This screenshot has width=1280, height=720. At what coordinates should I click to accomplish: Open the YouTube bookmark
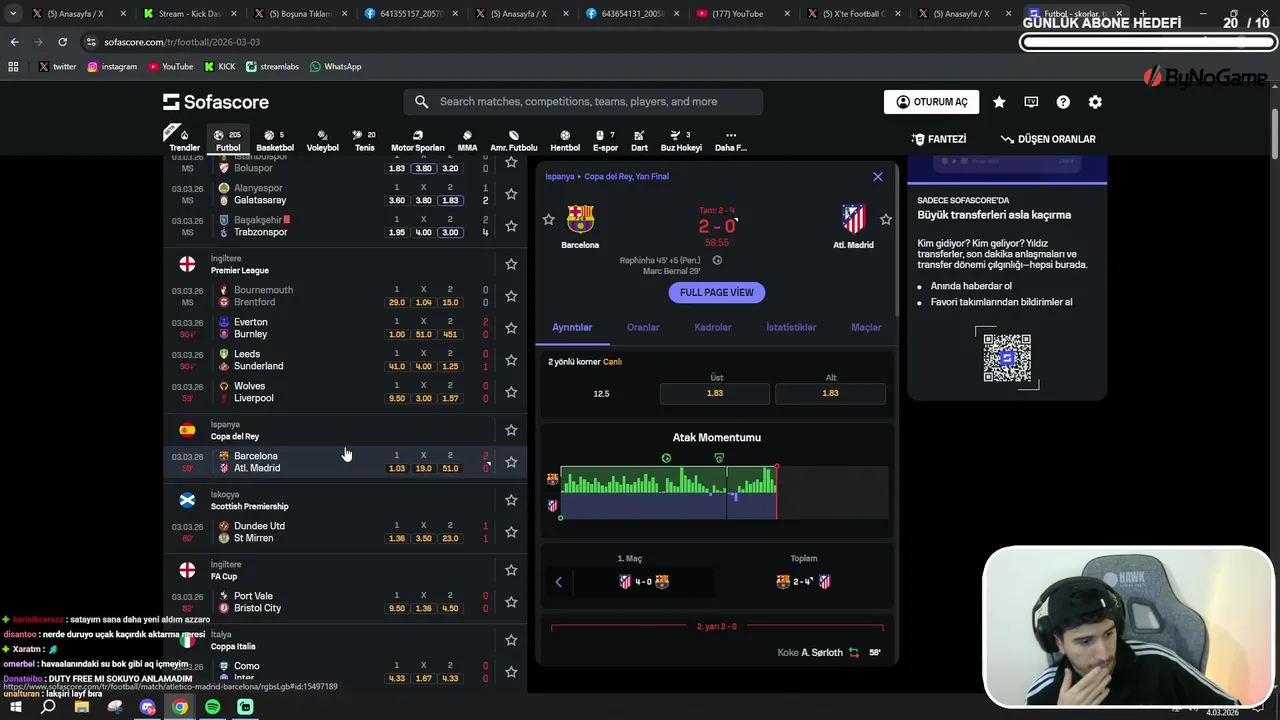coord(170,66)
